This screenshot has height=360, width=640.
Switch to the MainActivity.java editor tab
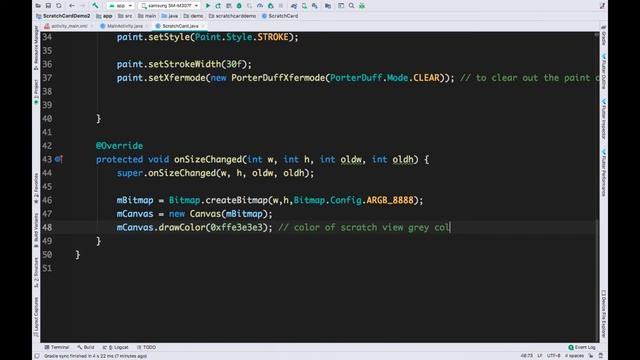tap(124, 26)
